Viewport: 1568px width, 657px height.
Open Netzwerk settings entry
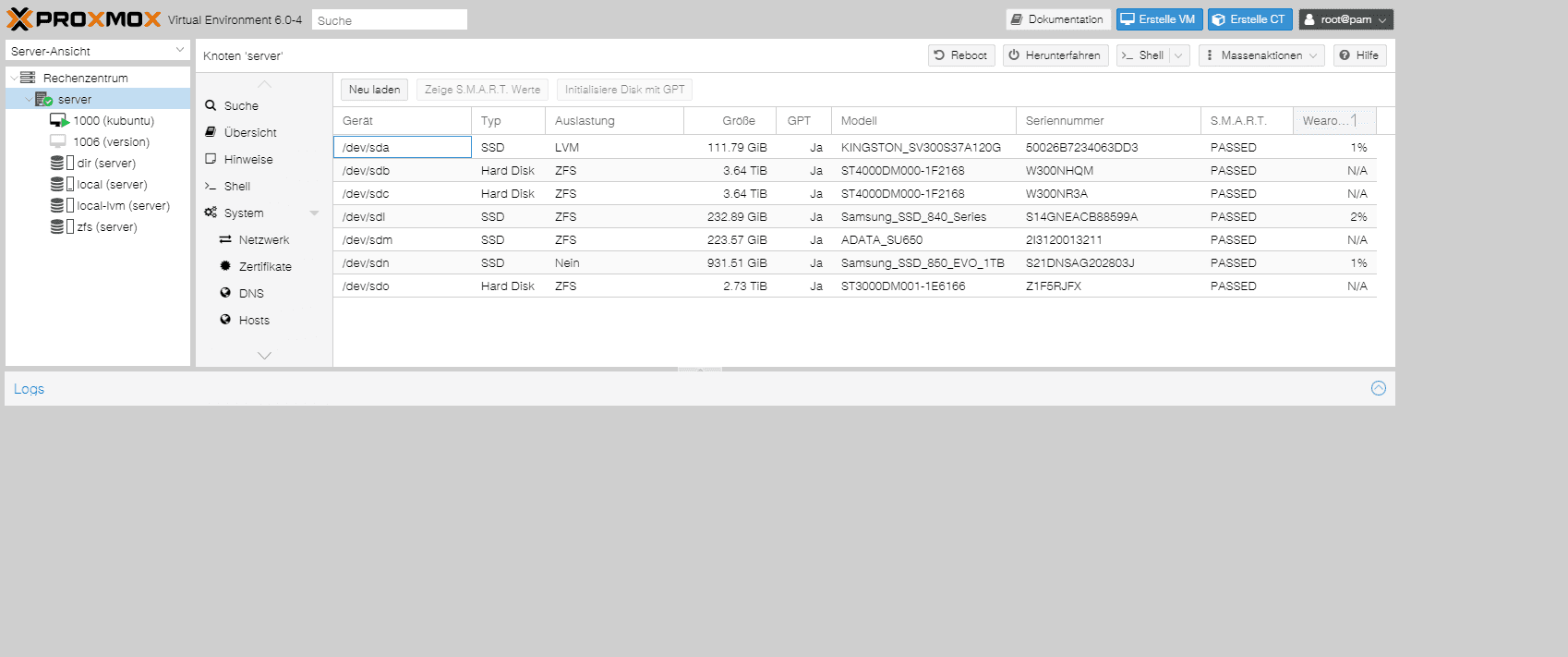pos(263,239)
